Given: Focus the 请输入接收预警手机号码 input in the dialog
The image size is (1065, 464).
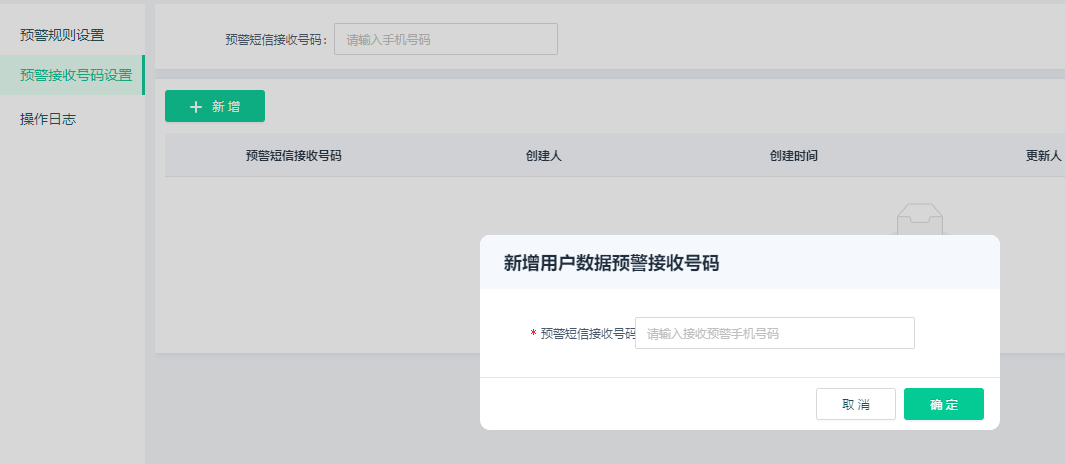Looking at the screenshot, I should (774, 334).
